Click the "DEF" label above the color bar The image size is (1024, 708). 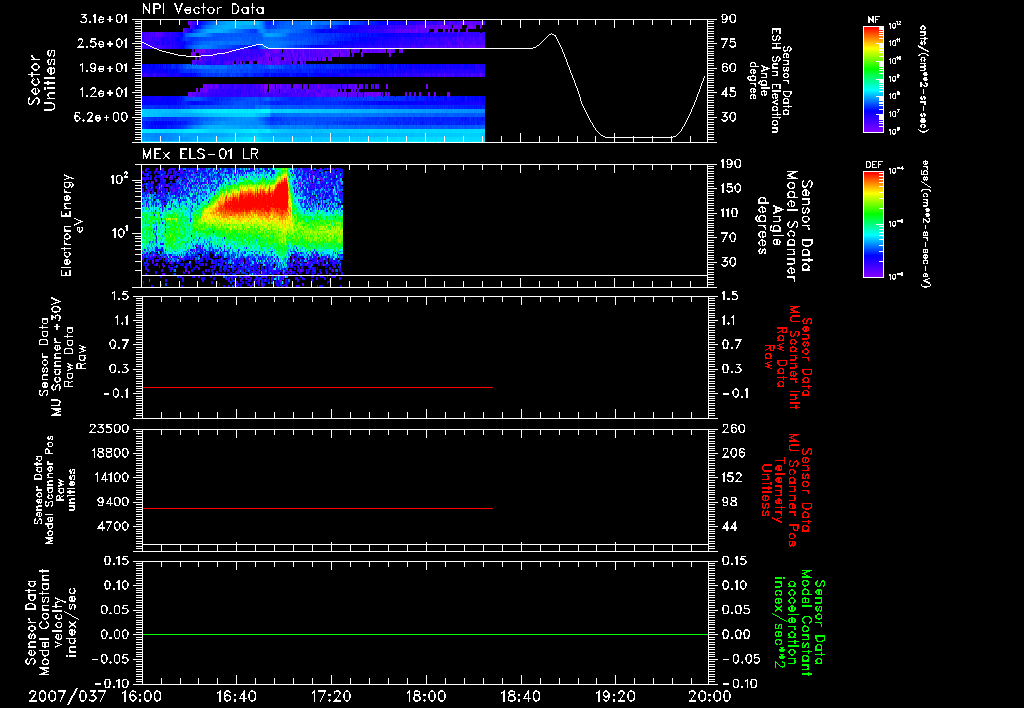873,165
